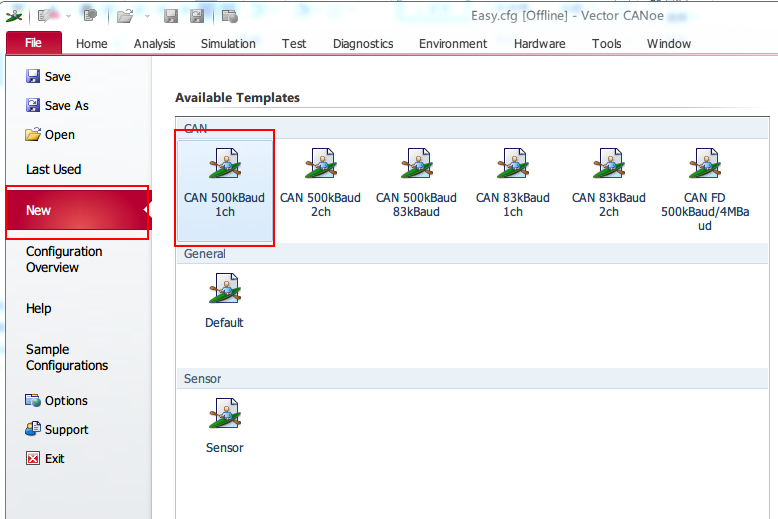Image resolution: width=778 pixels, height=519 pixels.
Task: Open the Home ribbon tab
Action: [92, 44]
